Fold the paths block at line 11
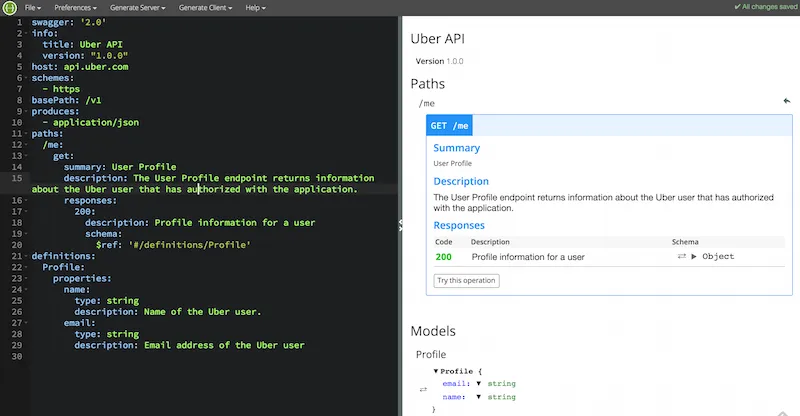Screen dimensions: 800x416 point(26,133)
